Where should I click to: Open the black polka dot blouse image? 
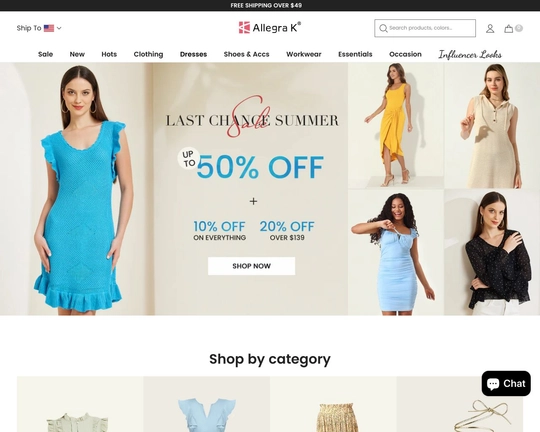point(492,252)
